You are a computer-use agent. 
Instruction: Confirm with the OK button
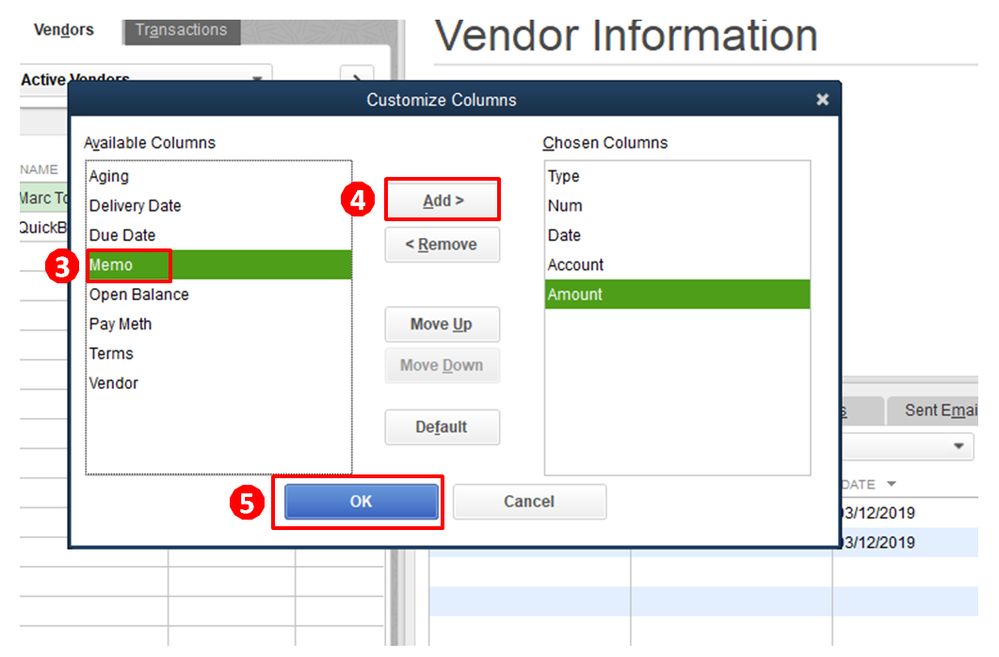pos(361,502)
